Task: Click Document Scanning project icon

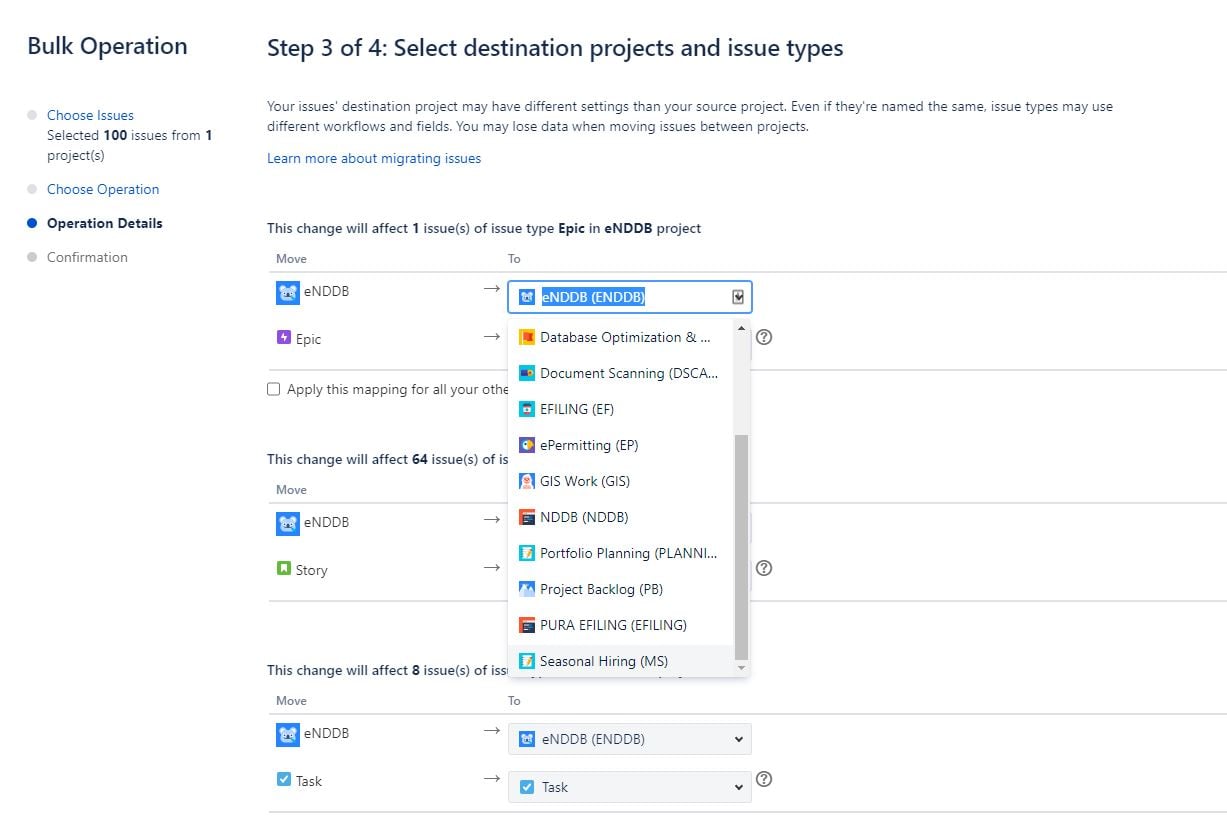Action: (527, 373)
